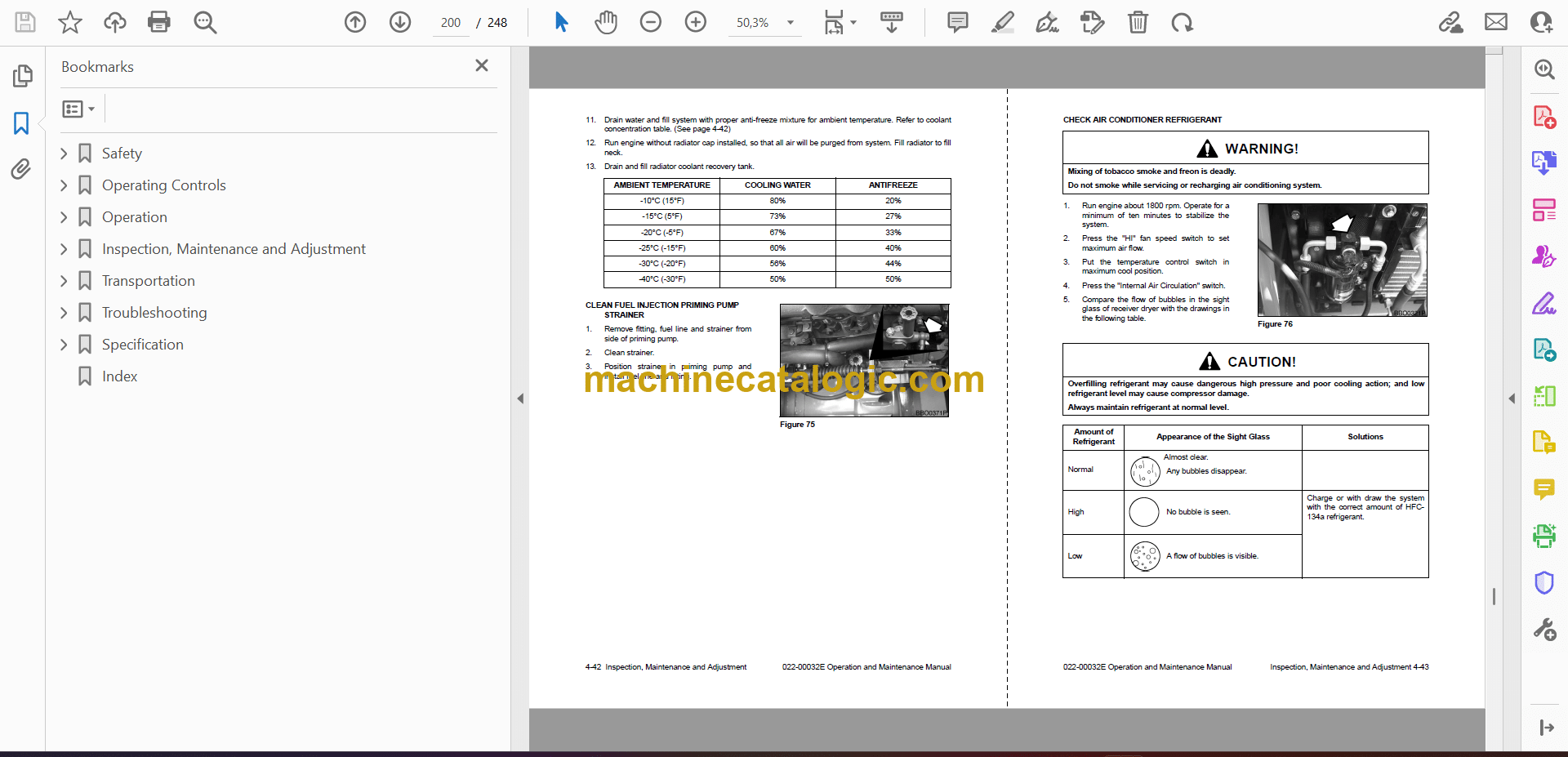Go to the next page
The width and height of the screenshot is (1568, 757).
pos(400,22)
